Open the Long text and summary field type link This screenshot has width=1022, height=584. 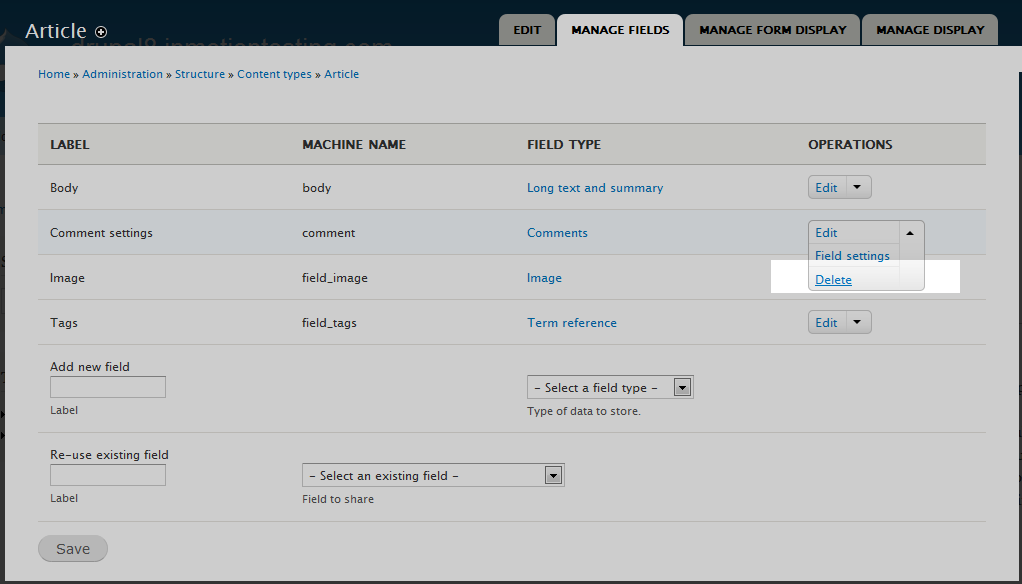pos(595,188)
